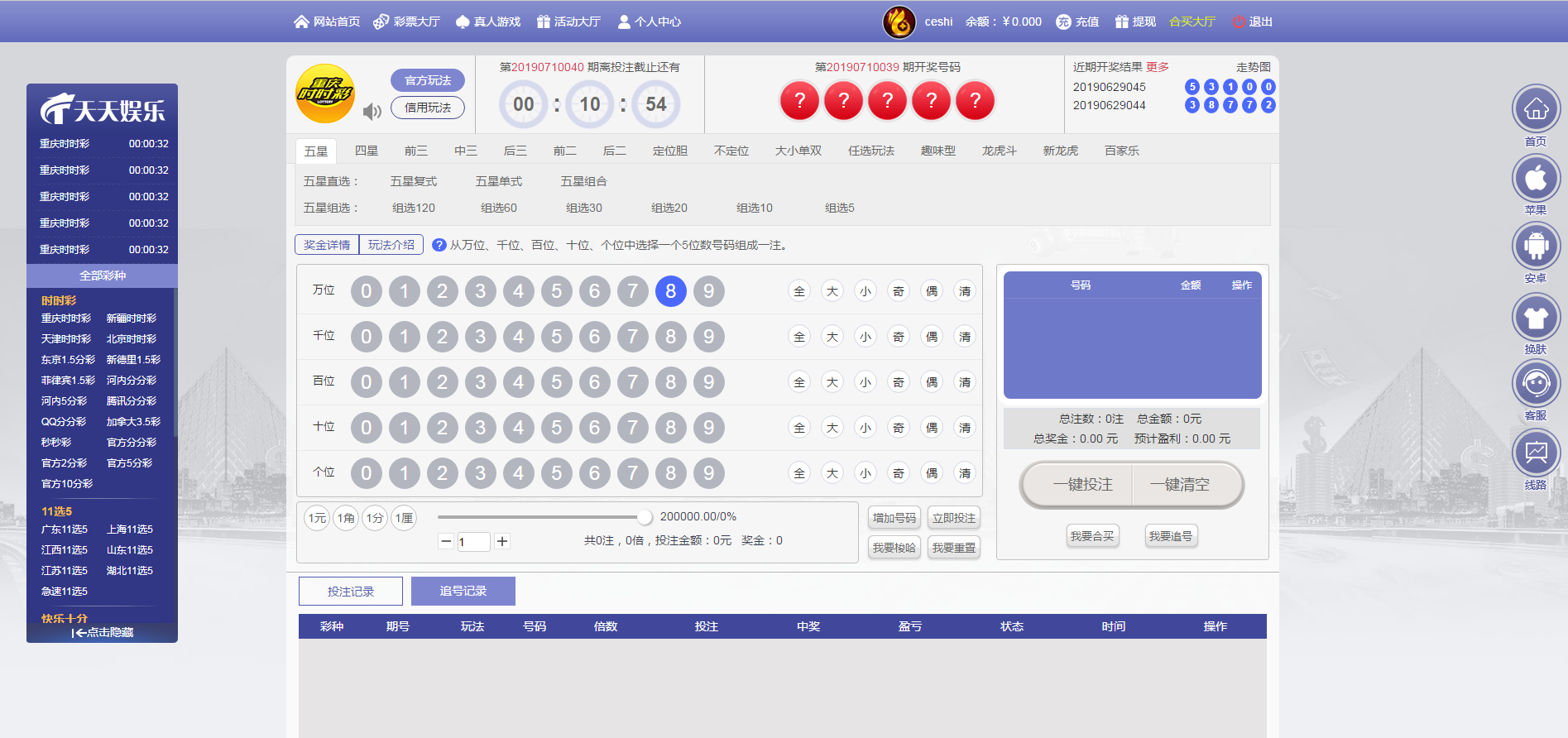Expand the 全部彩种 lottery list
The image size is (1568, 738).
click(103, 276)
